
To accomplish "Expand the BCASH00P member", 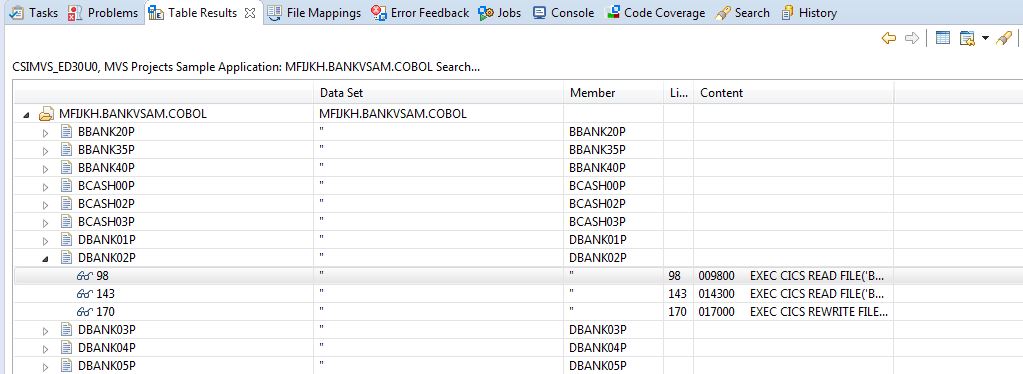I will (x=45, y=187).
